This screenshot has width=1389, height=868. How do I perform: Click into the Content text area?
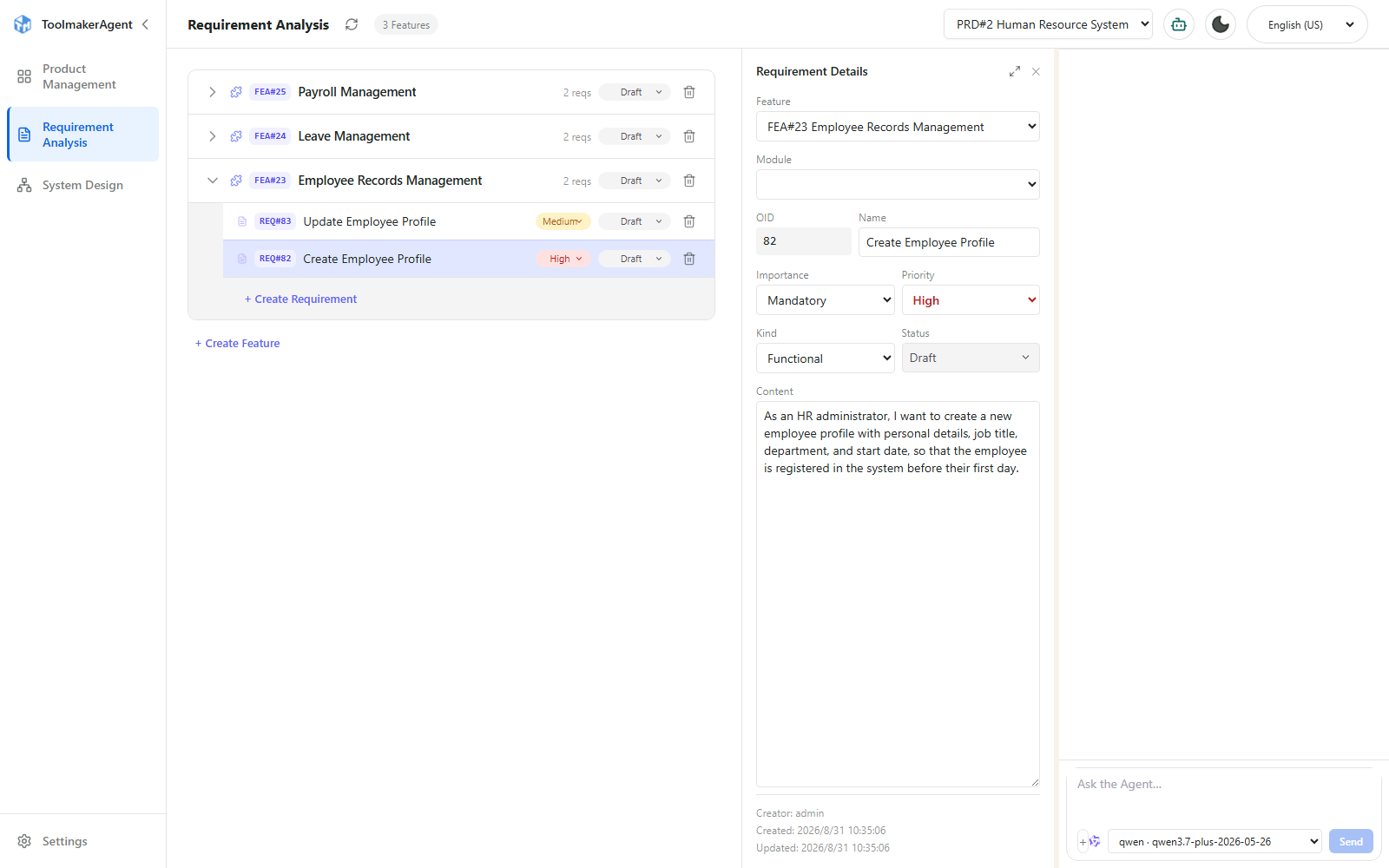pos(898,594)
